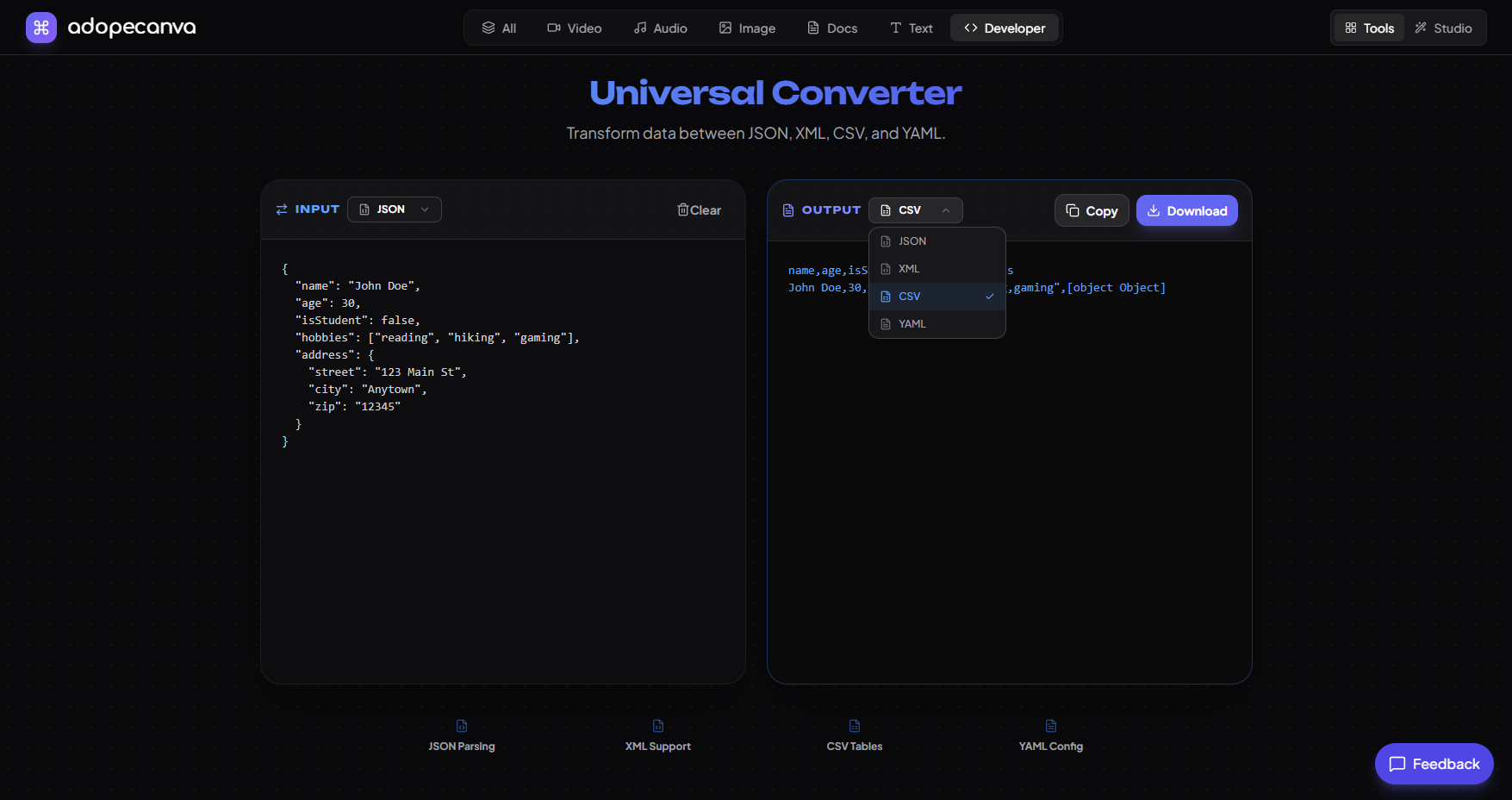Collapse the open CSV output format dropdown
Screen dimensions: 1512x800
click(x=915, y=209)
